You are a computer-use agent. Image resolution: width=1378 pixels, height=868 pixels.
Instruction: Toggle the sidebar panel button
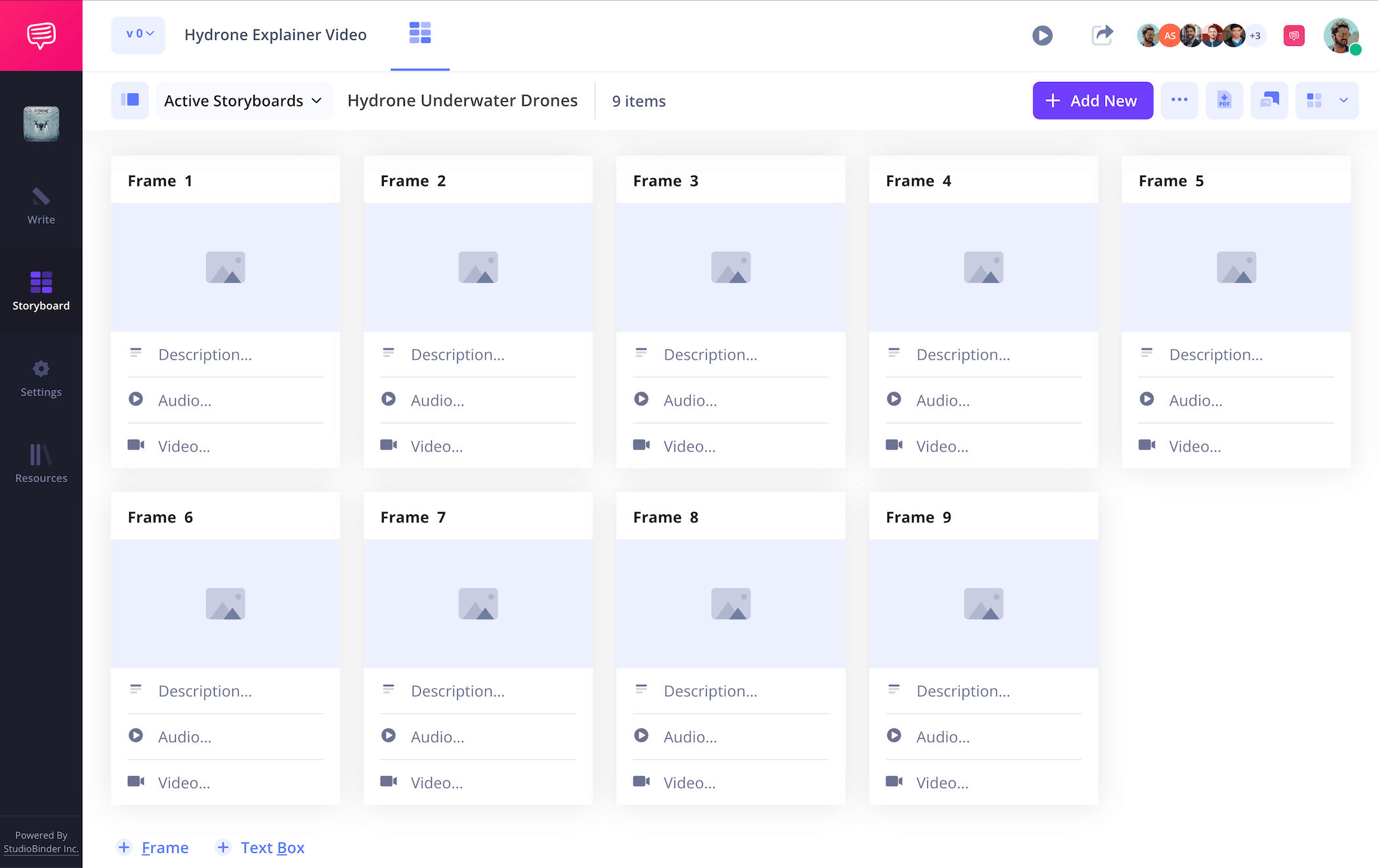point(130,100)
